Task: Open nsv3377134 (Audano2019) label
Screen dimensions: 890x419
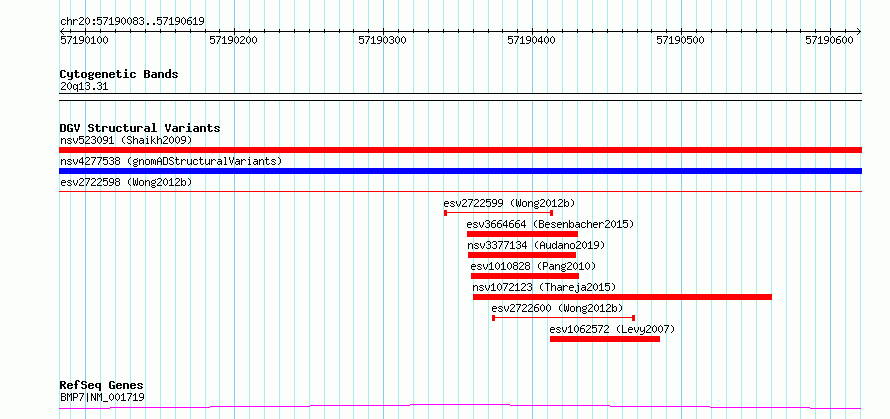Action: point(536,245)
